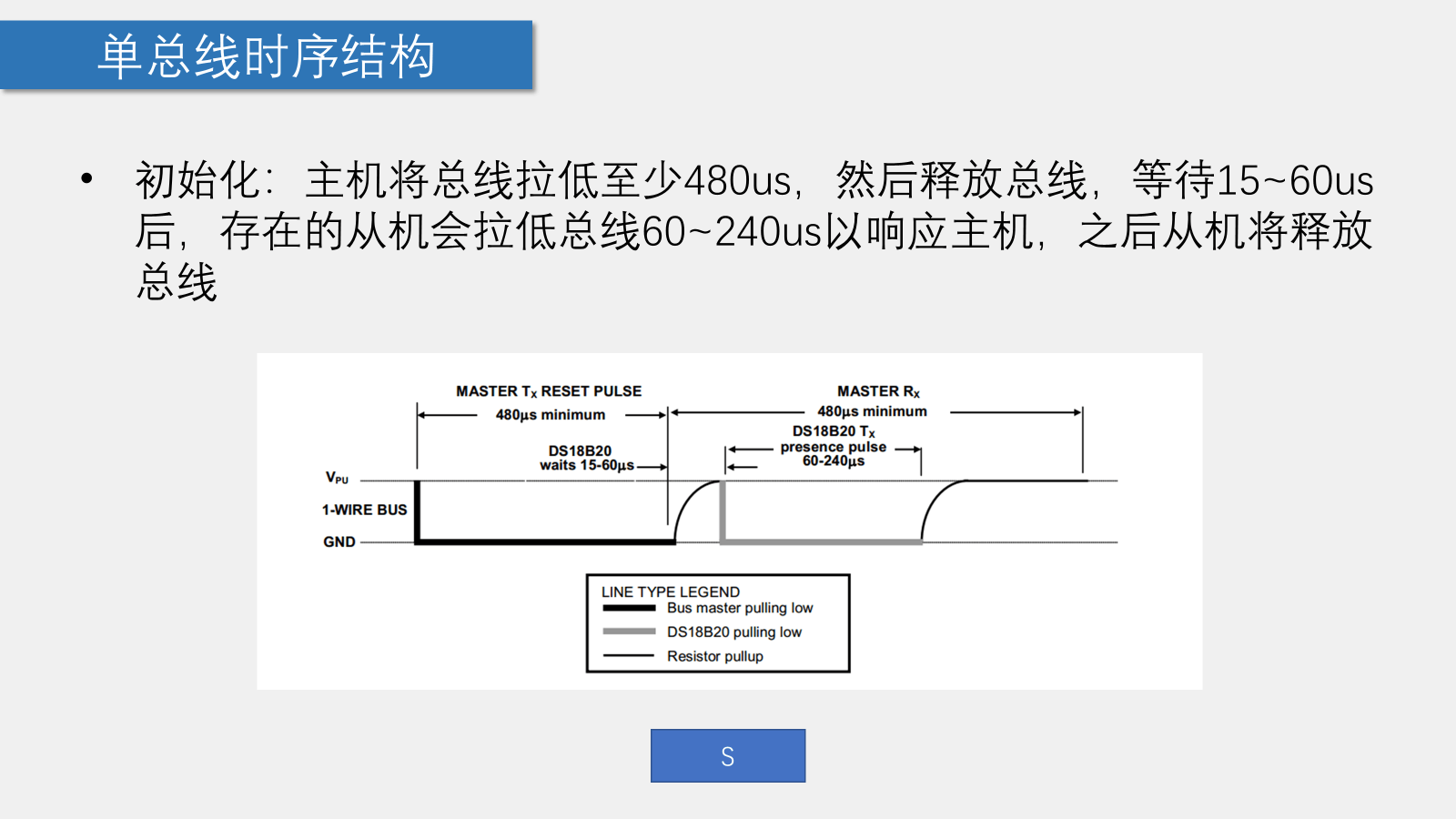This screenshot has height=819, width=1456.
Task: Click the LINE TYPE LEGEND heading
Action: point(670,591)
